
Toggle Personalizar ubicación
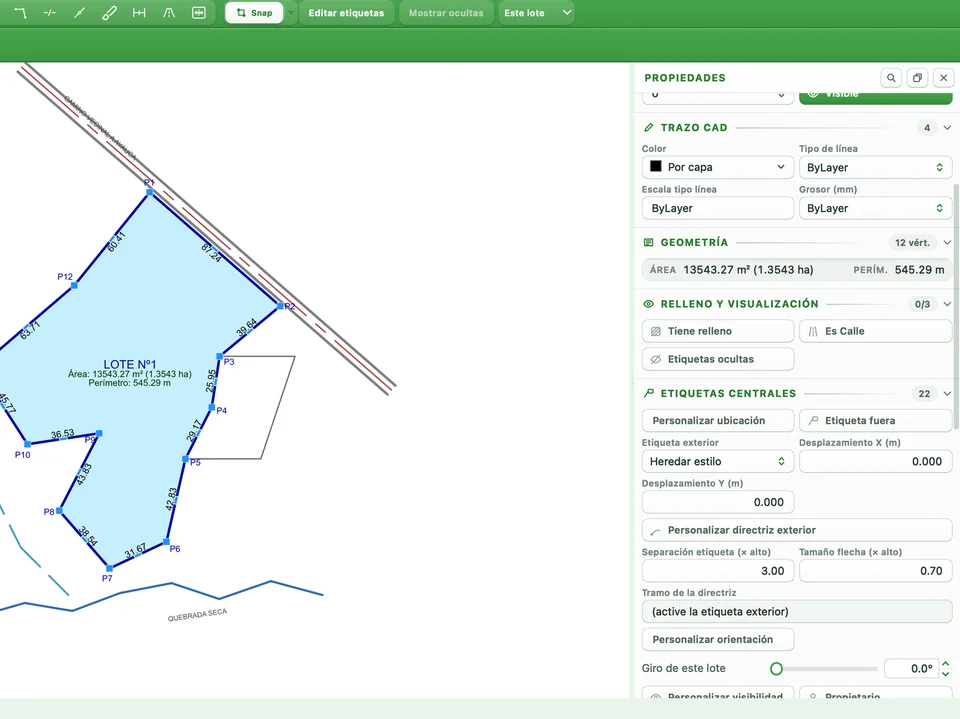(718, 421)
